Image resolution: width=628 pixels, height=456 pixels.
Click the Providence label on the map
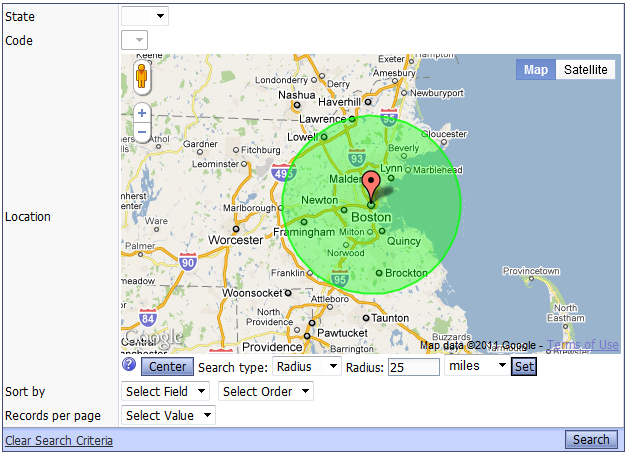(272, 347)
